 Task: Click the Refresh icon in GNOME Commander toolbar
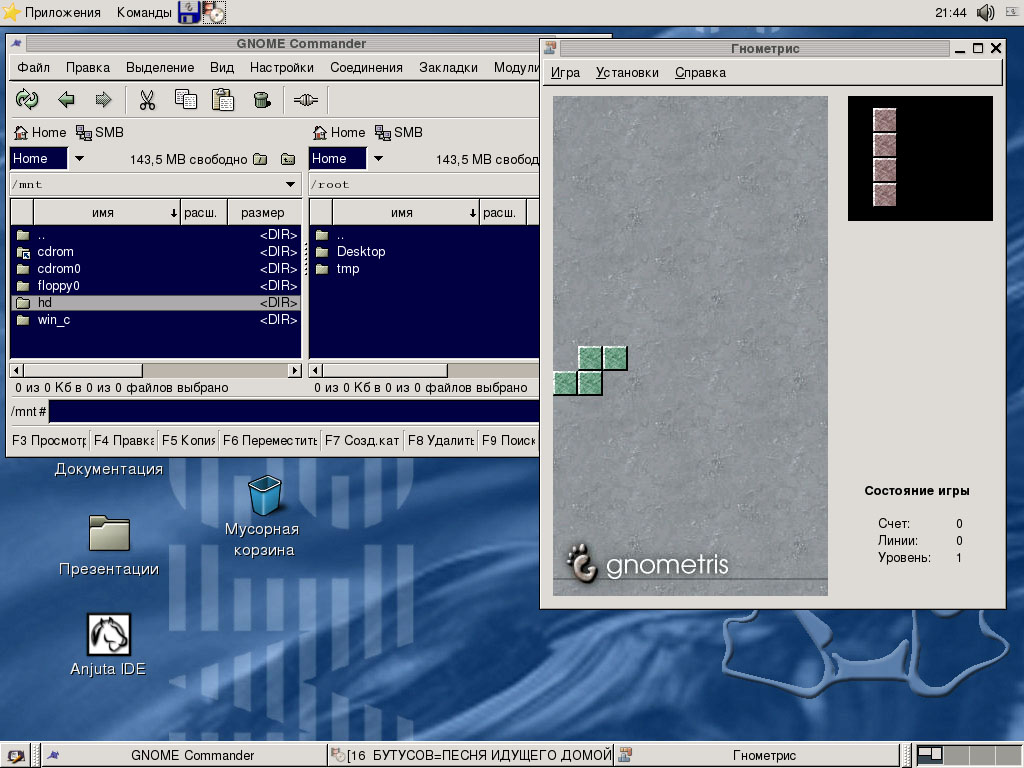tap(27, 99)
